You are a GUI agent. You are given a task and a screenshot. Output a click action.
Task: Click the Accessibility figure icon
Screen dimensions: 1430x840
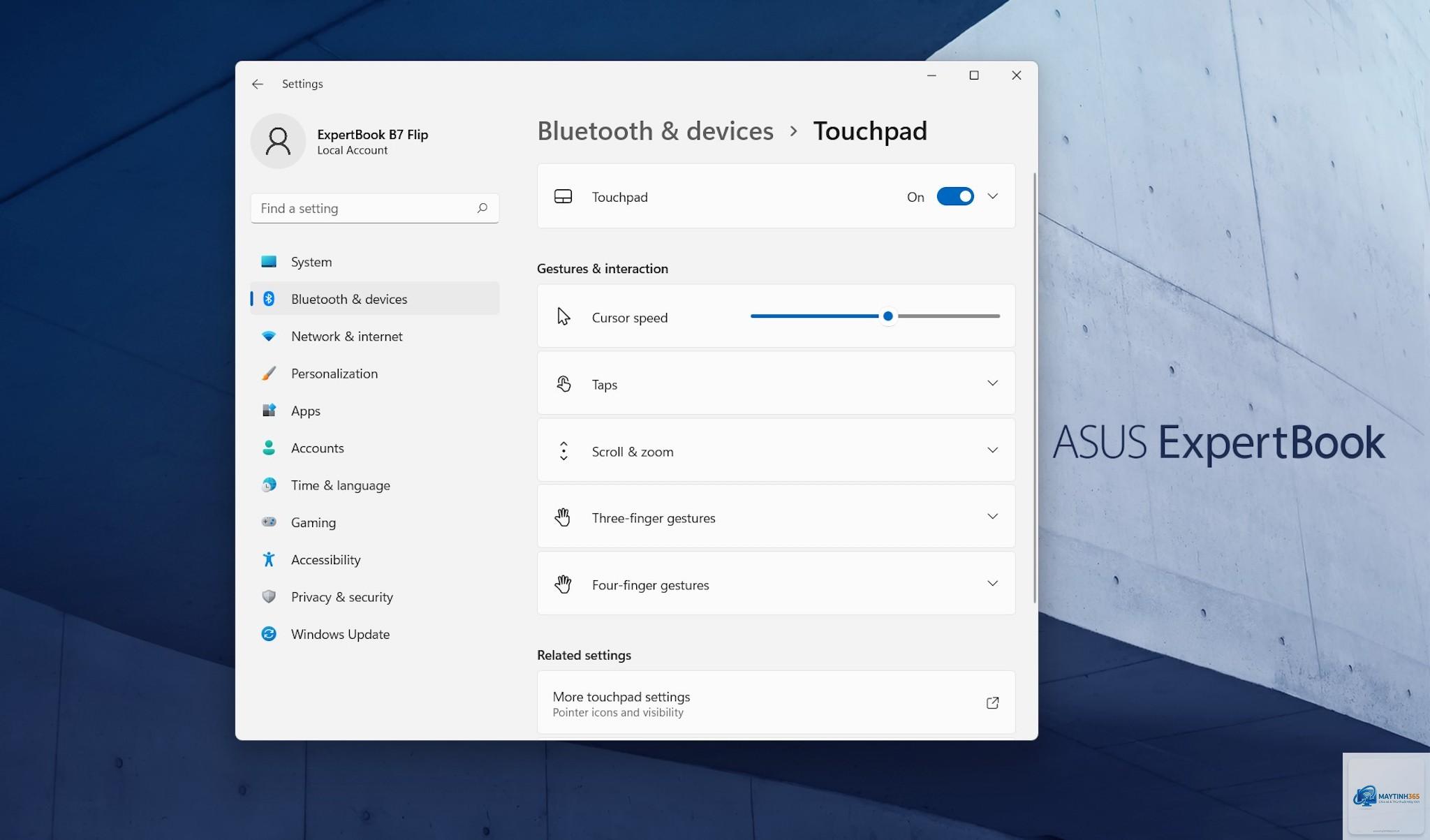pos(269,559)
